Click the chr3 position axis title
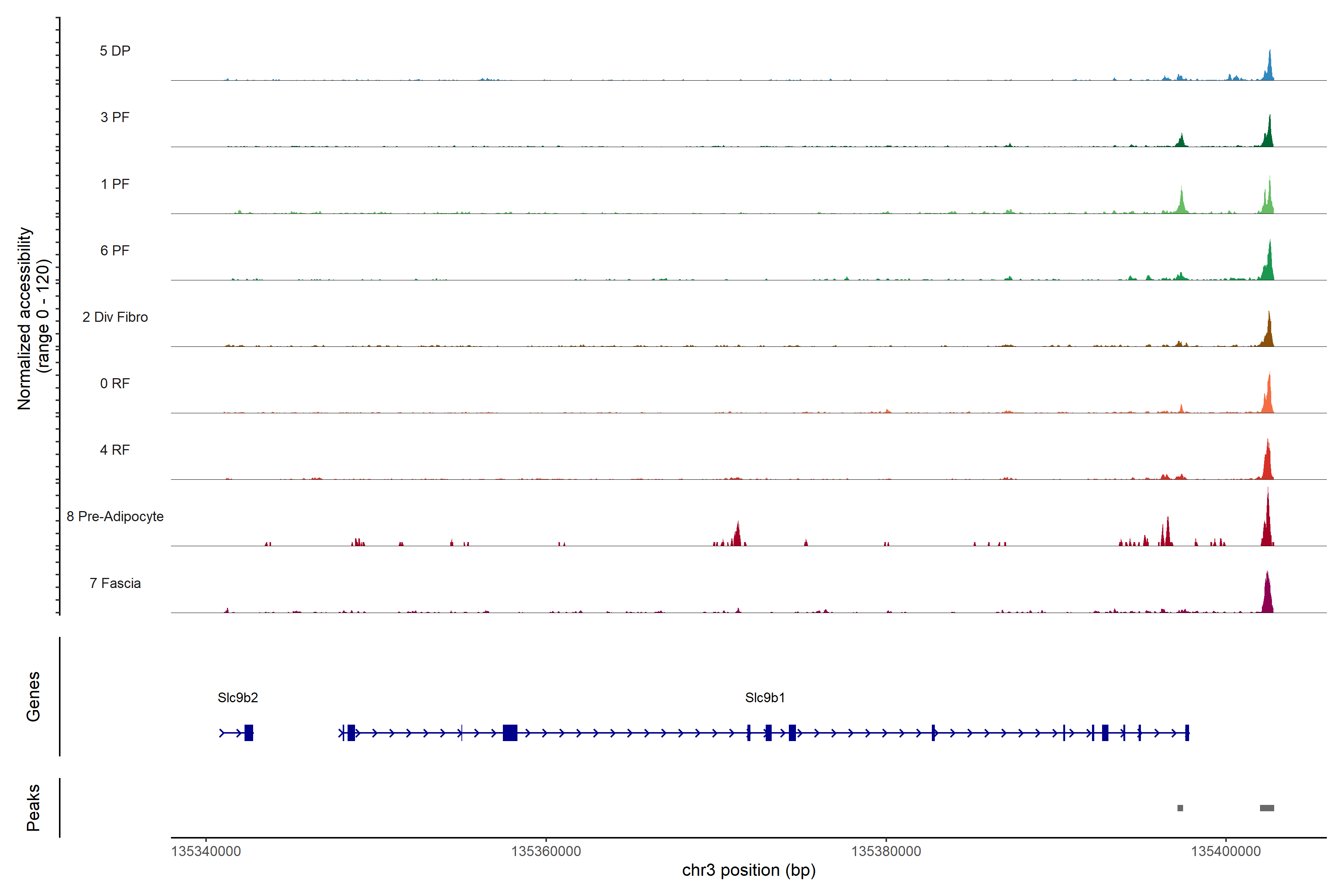This screenshot has height=896, width=1344. pyautogui.click(x=749, y=870)
